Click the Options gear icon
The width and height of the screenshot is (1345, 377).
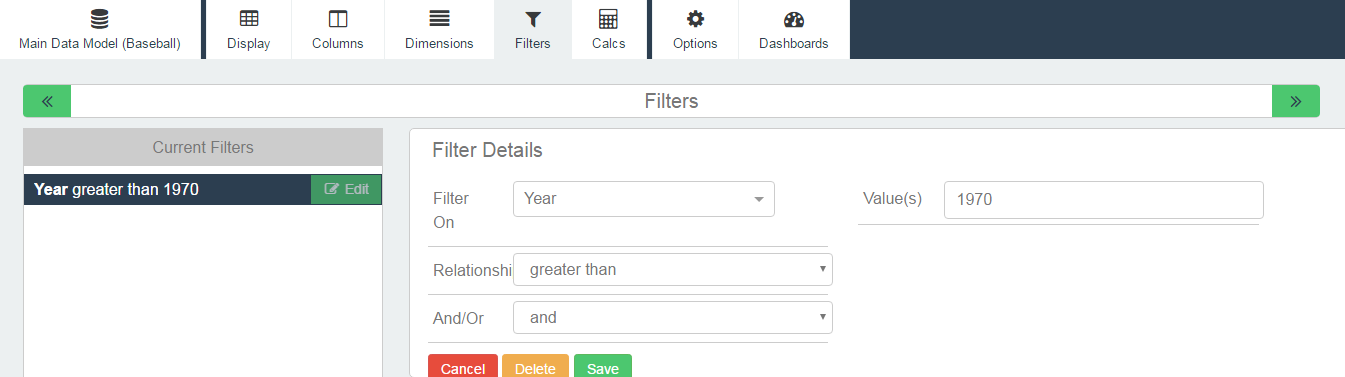695,19
